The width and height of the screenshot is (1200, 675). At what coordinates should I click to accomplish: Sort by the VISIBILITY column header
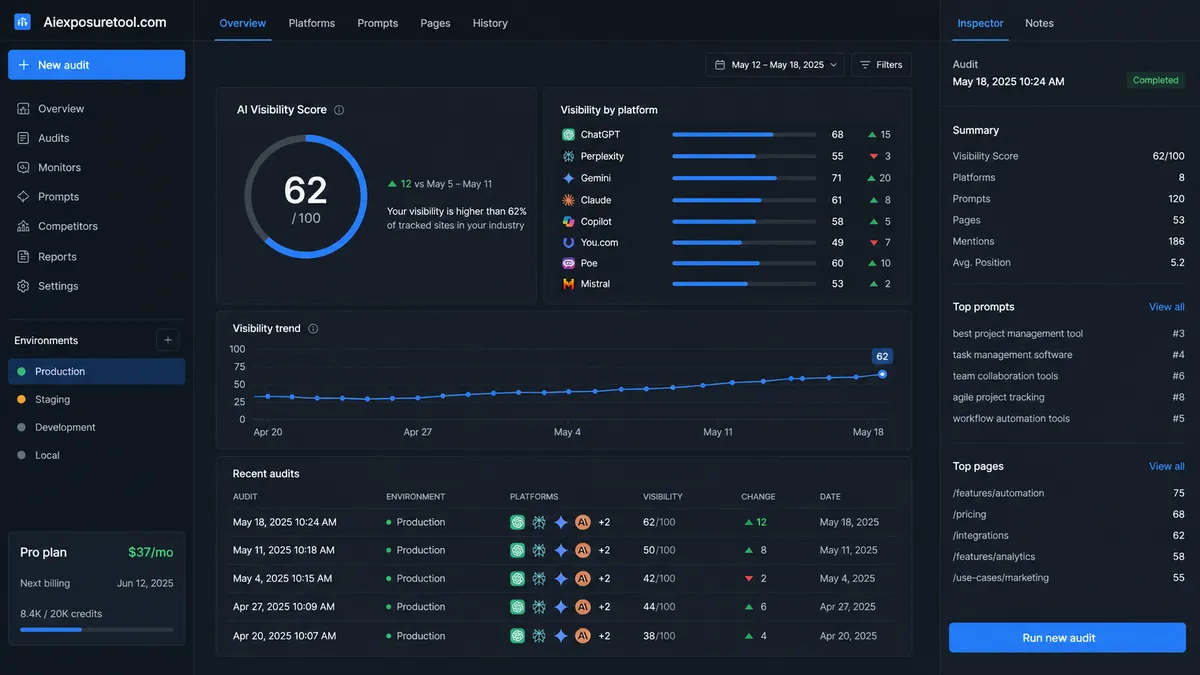663,496
